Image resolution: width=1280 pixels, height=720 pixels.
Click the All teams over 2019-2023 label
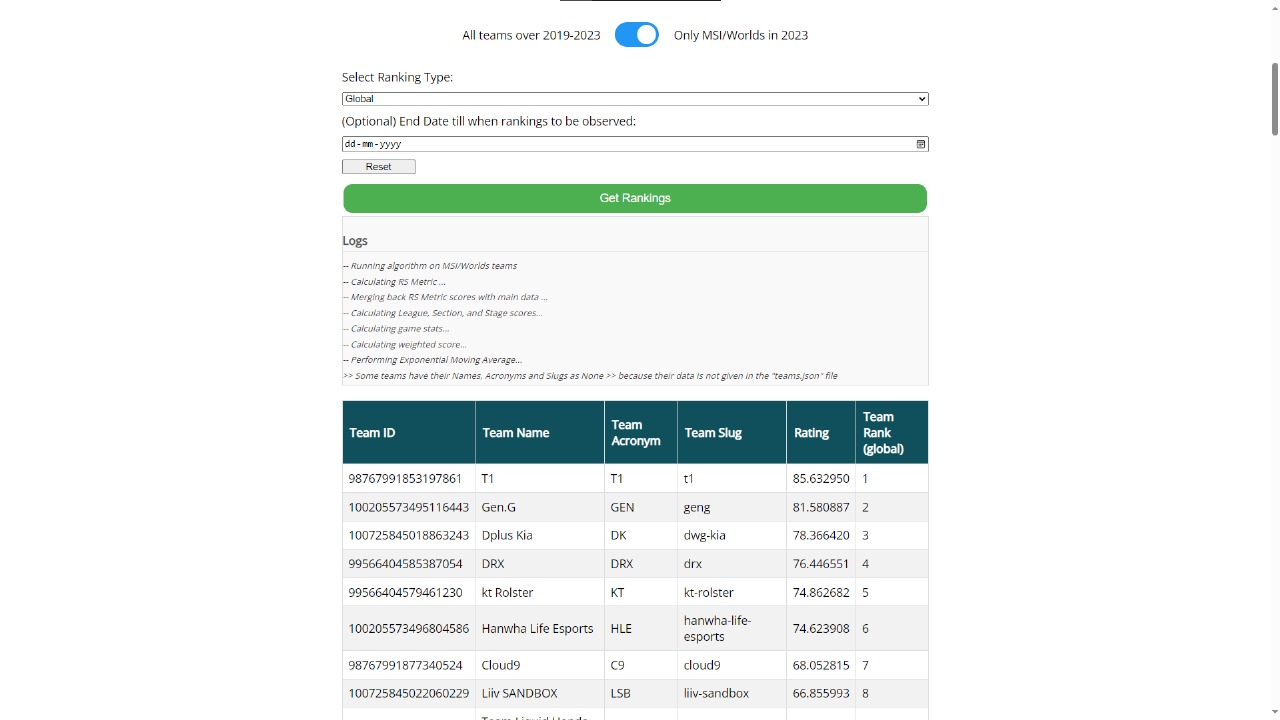[x=531, y=35]
